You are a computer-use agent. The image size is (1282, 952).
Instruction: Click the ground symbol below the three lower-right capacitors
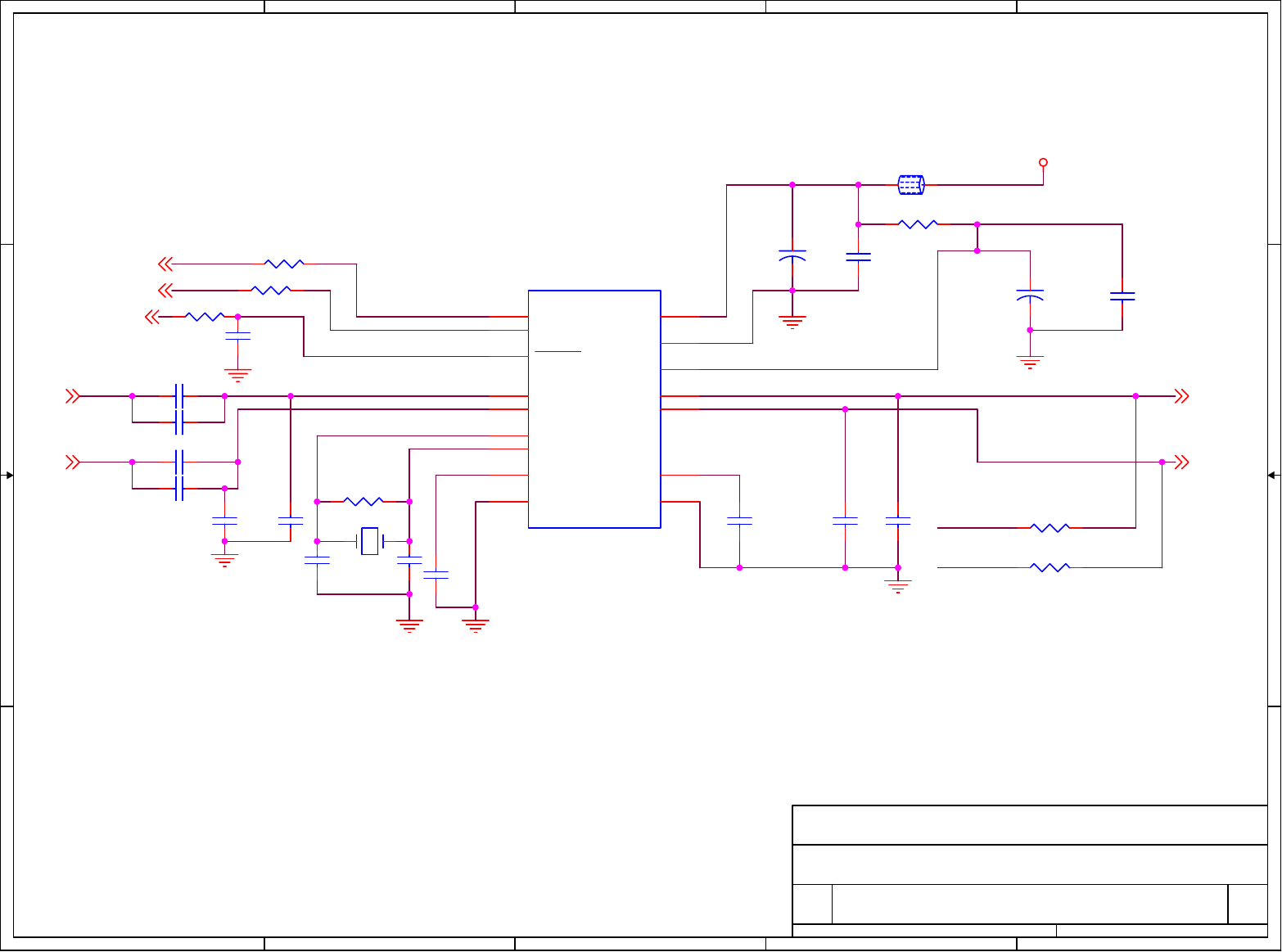tap(898, 586)
